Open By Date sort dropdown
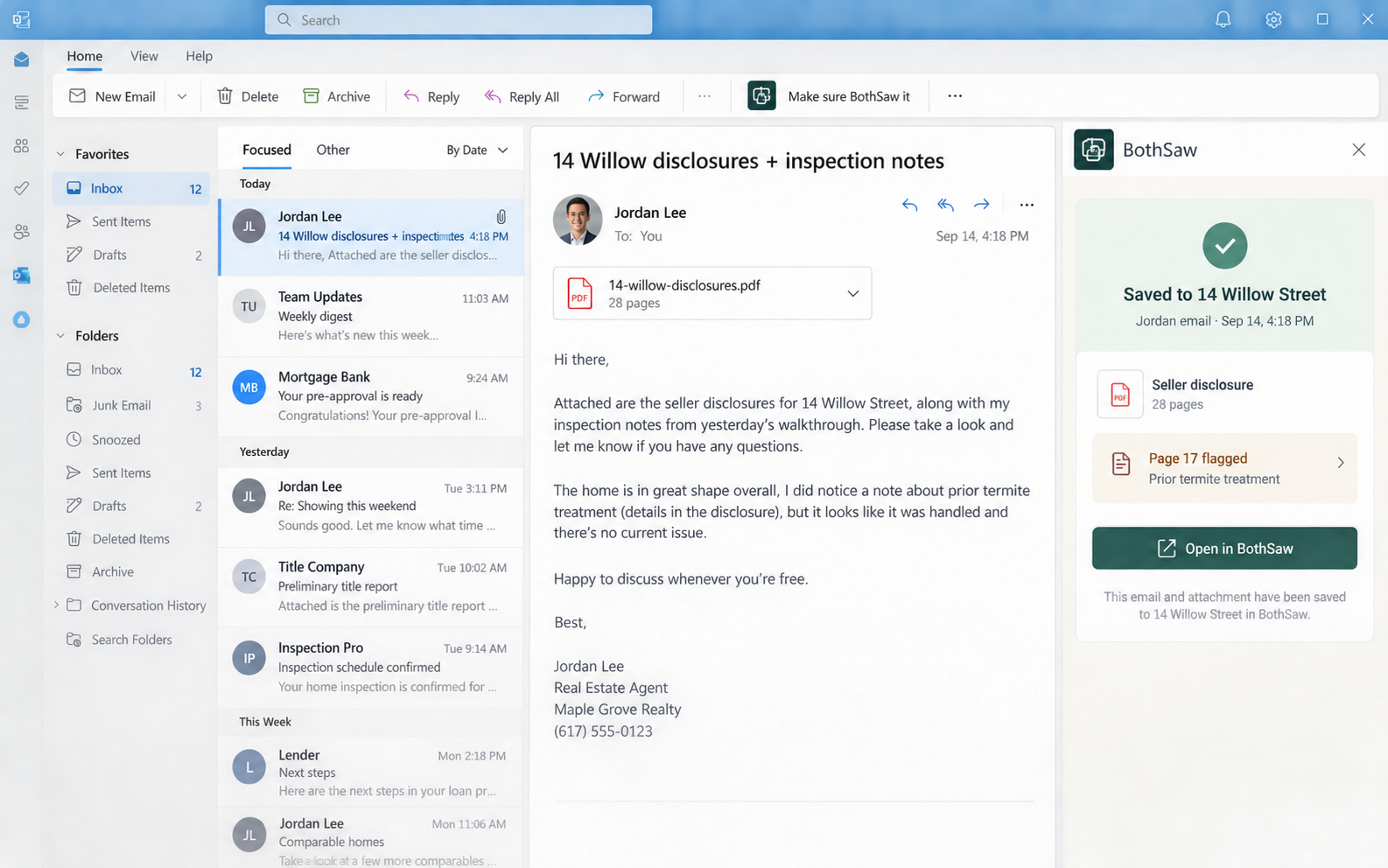Screen dimensions: 1388x868 [x=477, y=150]
